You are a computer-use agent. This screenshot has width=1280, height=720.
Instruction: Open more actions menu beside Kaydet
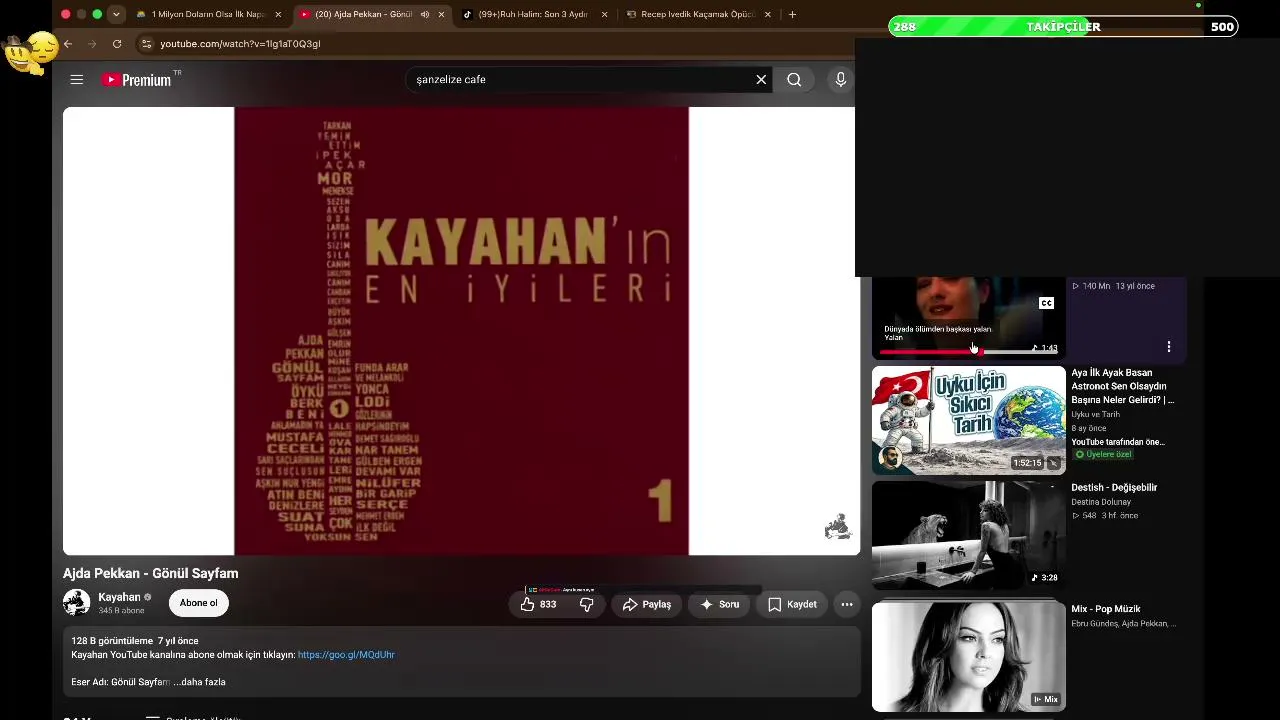tap(847, 604)
